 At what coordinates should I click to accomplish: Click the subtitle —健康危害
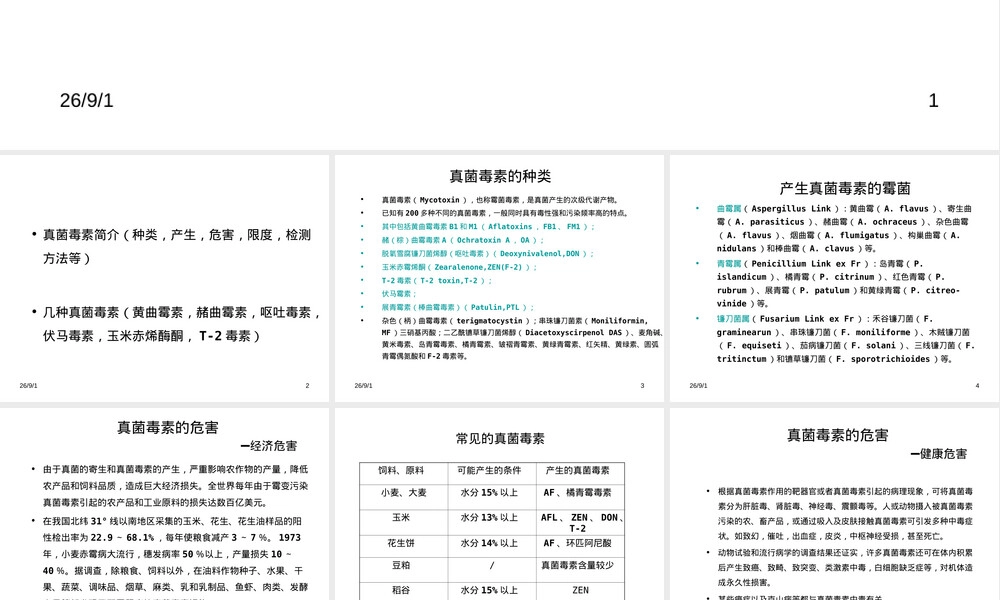pos(938,454)
